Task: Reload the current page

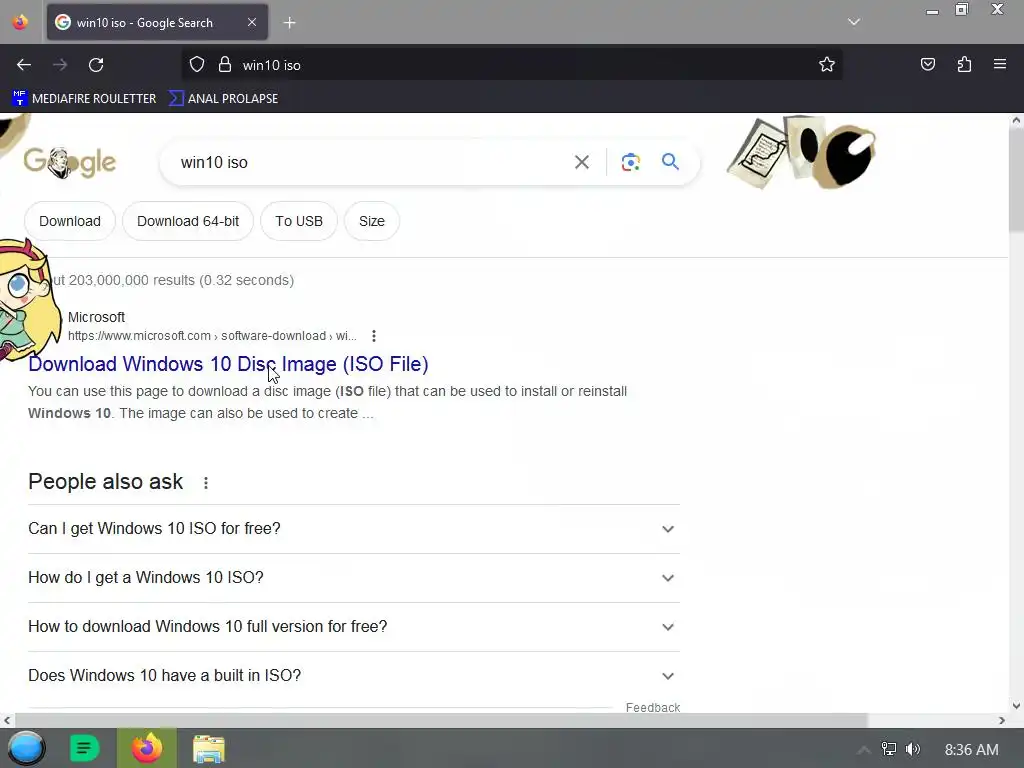Action: [96, 65]
